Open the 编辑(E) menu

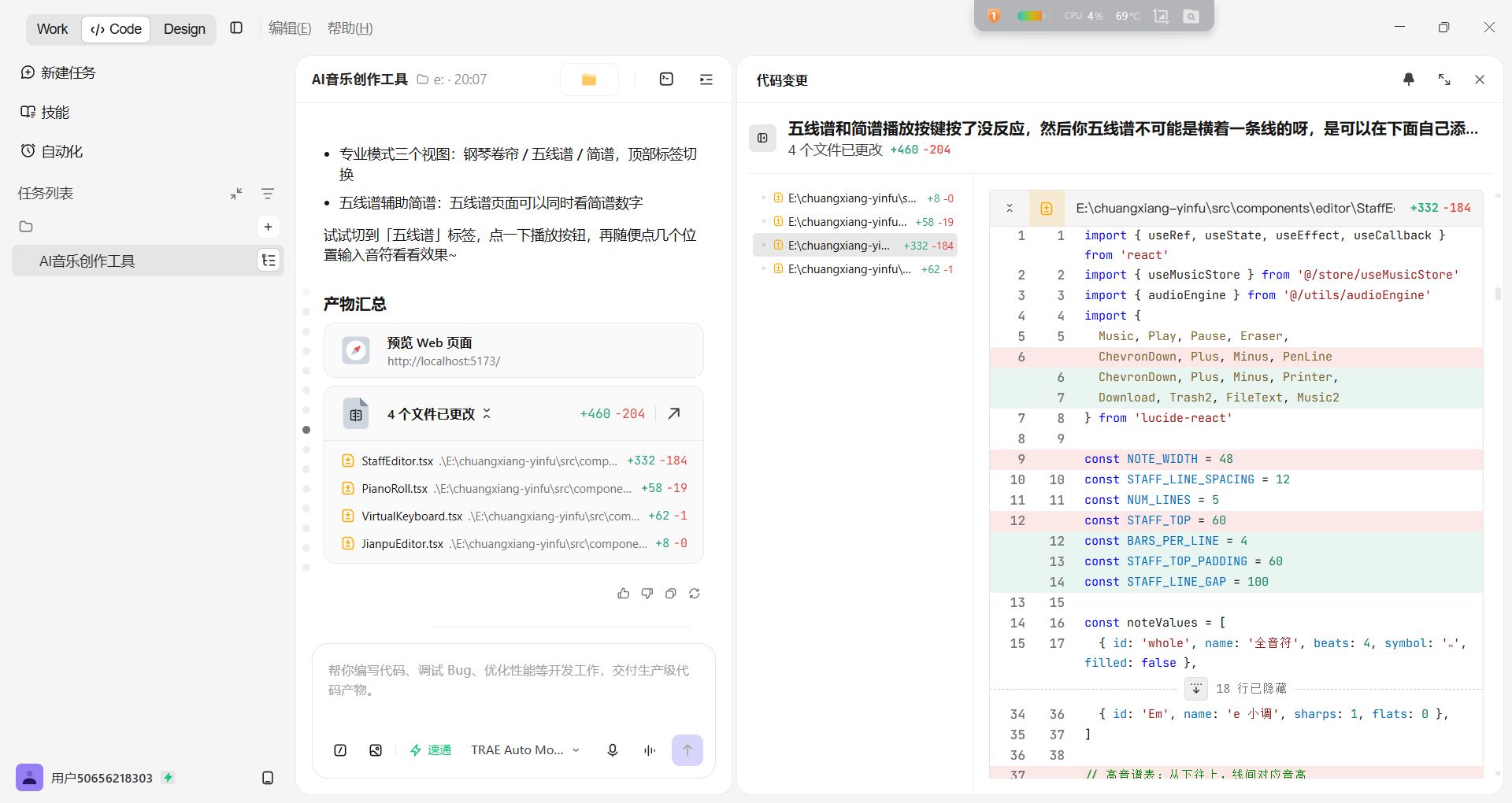[290, 28]
